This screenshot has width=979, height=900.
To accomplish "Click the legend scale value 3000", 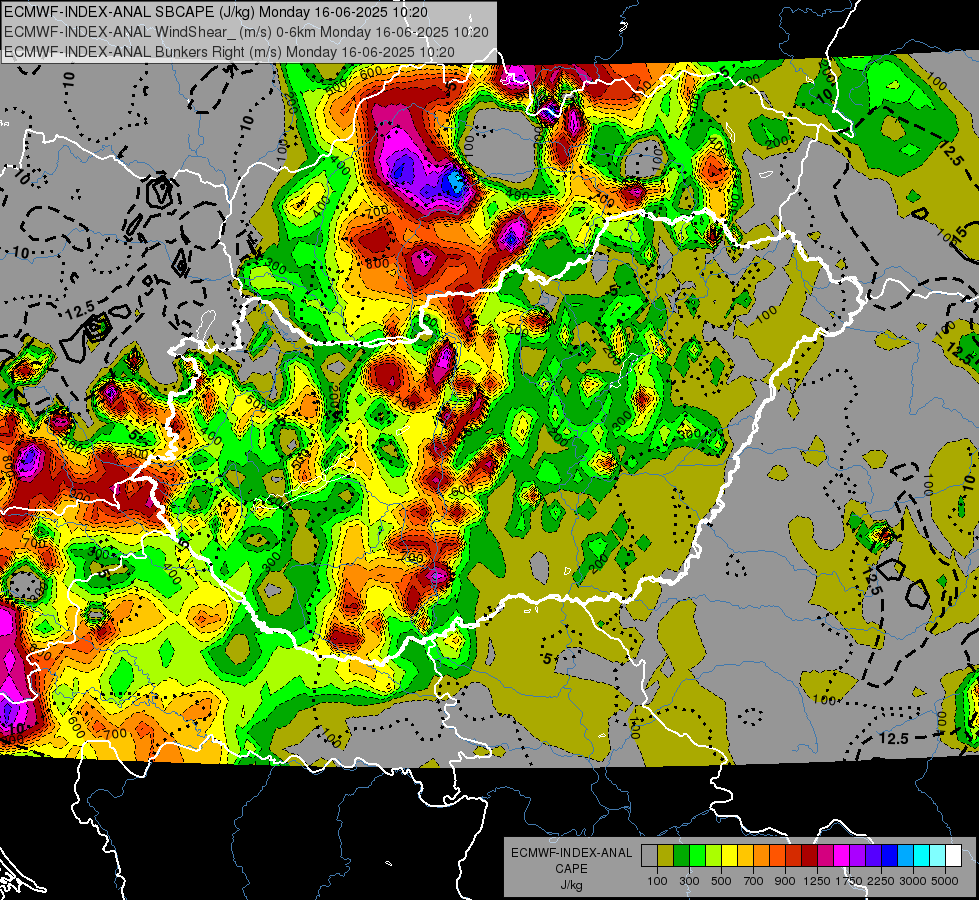I will click(x=913, y=881).
